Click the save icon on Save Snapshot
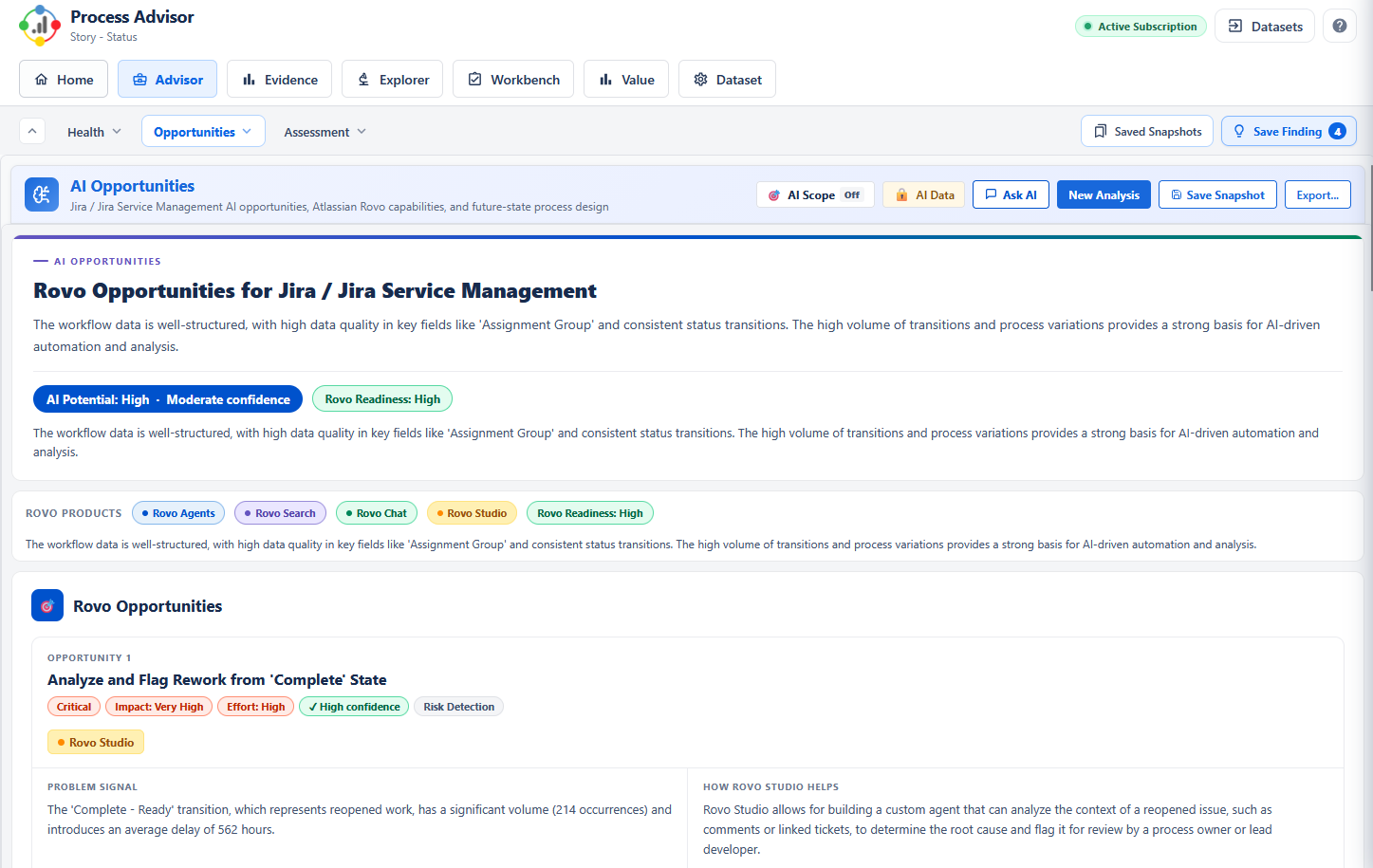Viewport: 1373px width, 868px height. pos(1177,194)
